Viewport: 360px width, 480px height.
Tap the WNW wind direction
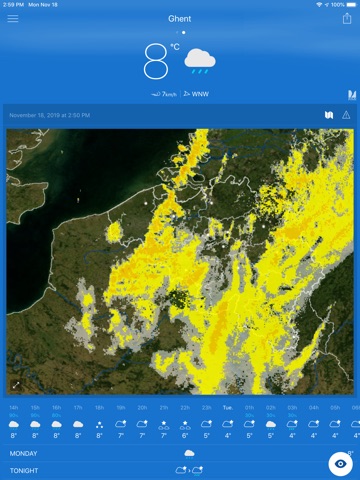click(x=196, y=94)
